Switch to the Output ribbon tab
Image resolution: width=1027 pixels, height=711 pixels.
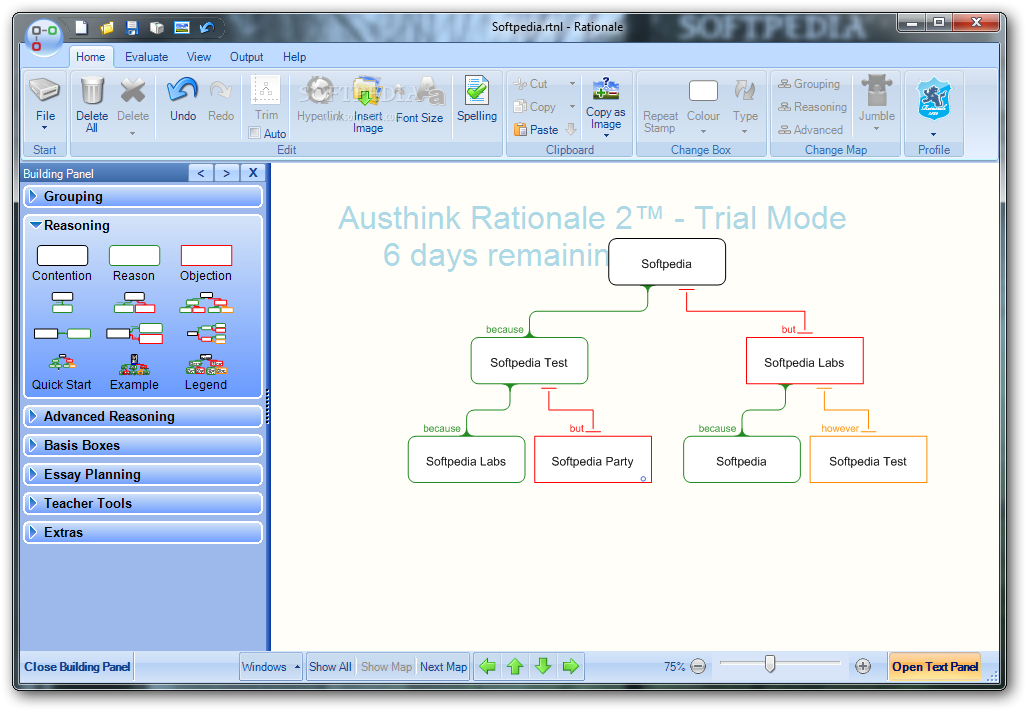pyautogui.click(x=246, y=57)
